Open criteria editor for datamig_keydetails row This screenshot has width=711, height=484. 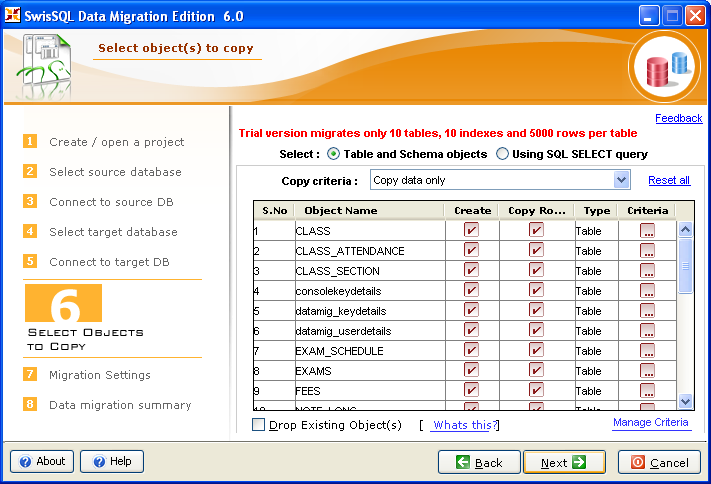[x=647, y=310]
